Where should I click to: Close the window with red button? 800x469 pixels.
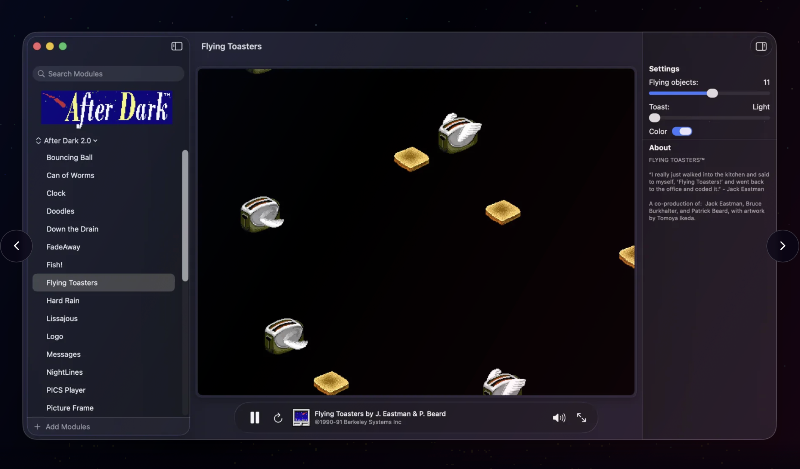(x=37, y=46)
